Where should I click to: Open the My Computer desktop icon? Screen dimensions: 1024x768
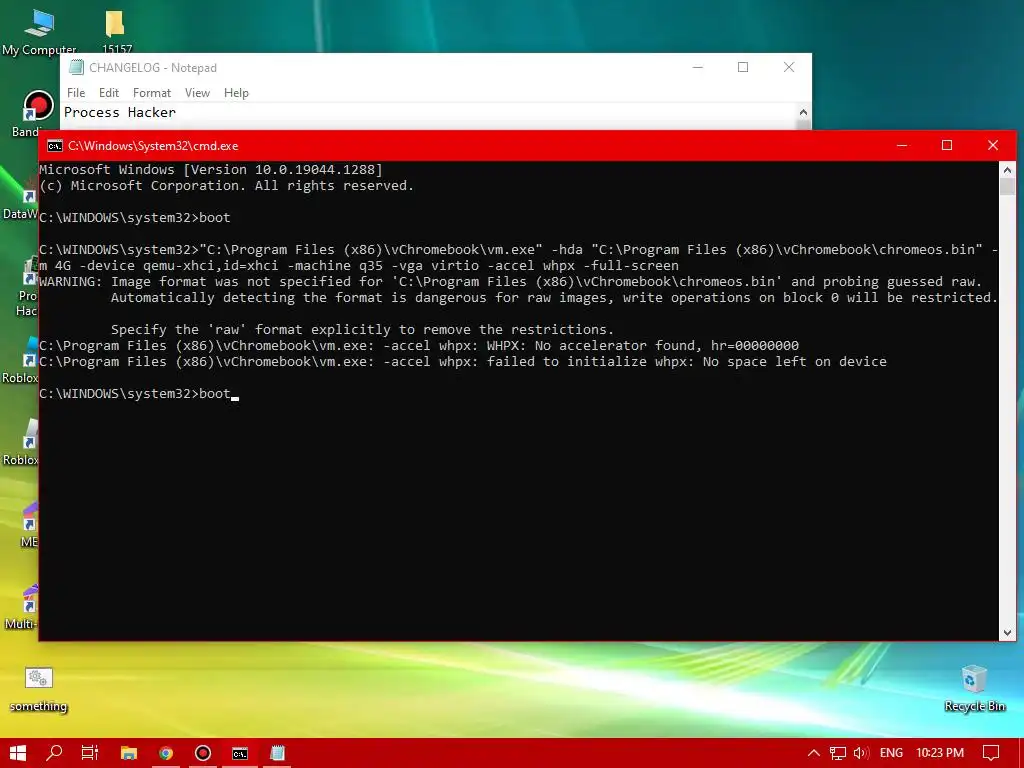39,31
